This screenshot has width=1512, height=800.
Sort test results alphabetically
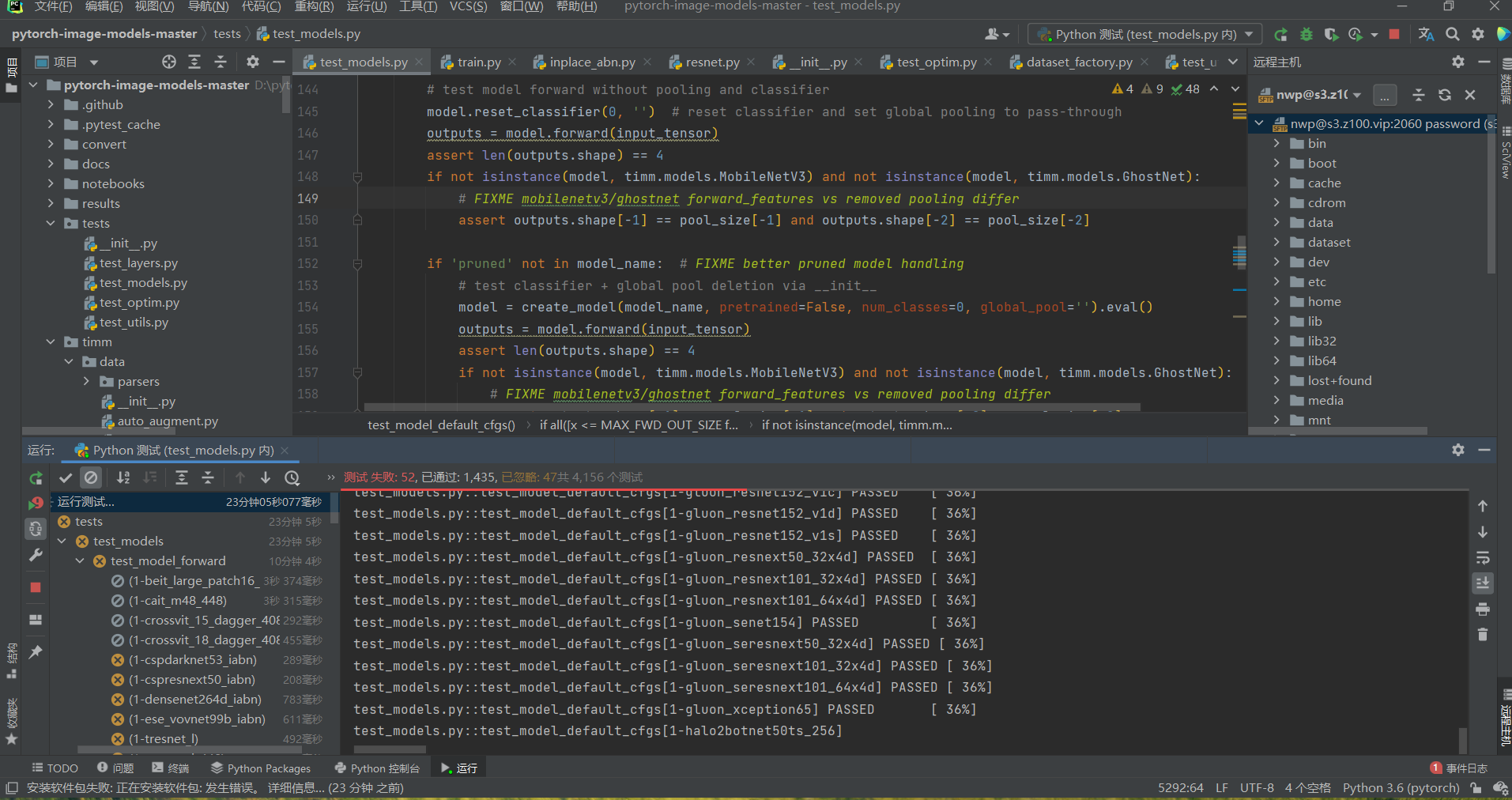(x=123, y=477)
